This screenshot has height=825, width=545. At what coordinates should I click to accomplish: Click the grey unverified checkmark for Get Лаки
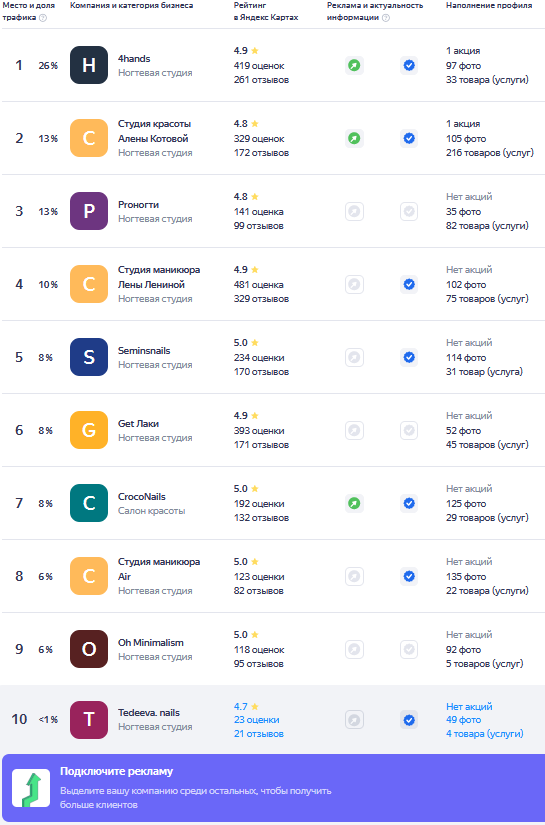click(409, 430)
